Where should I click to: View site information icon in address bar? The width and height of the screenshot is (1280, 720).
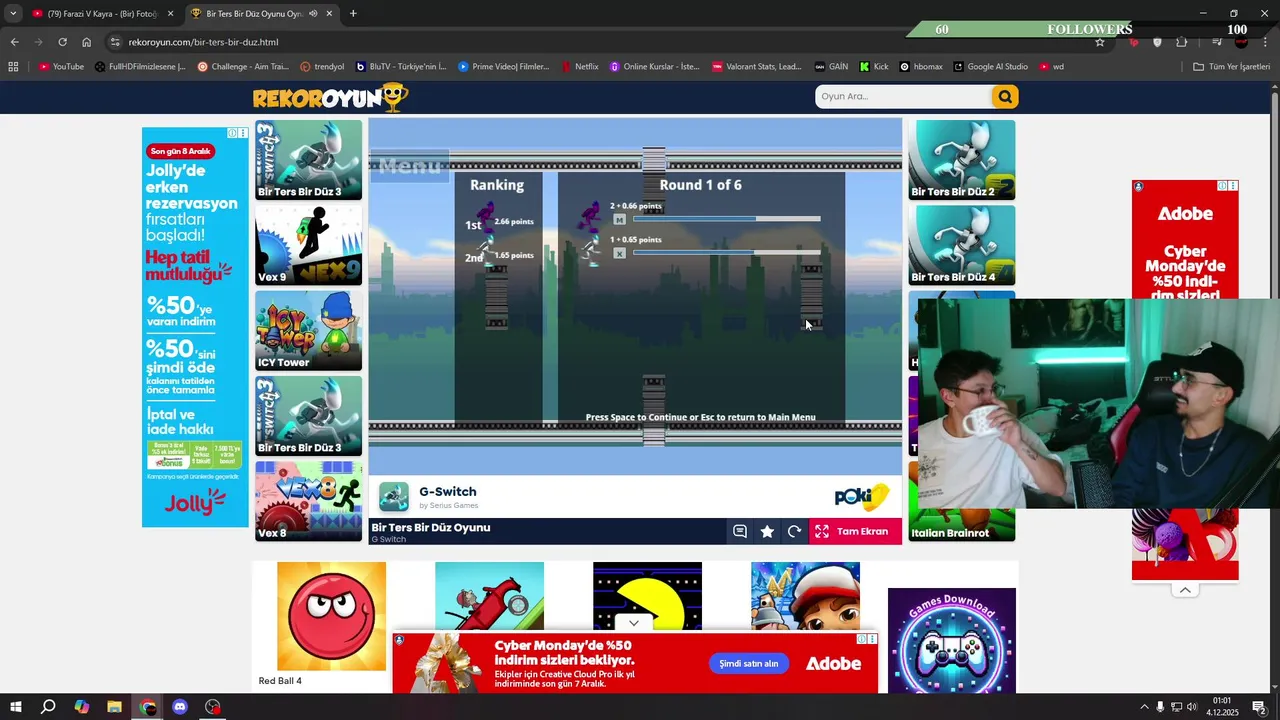pos(115,42)
